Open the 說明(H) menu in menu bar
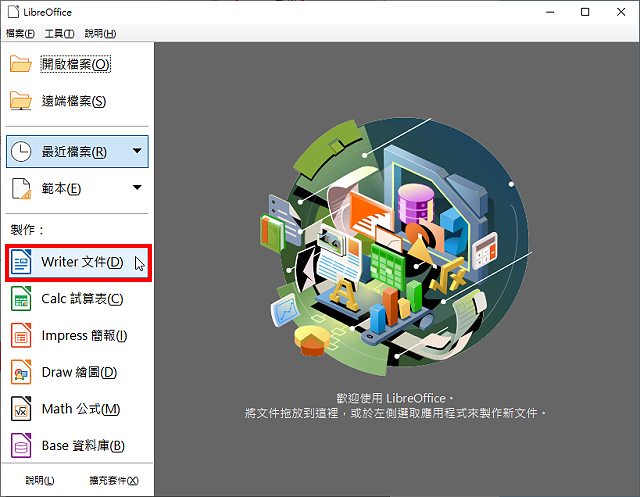The width and height of the screenshot is (640, 497). point(100,33)
